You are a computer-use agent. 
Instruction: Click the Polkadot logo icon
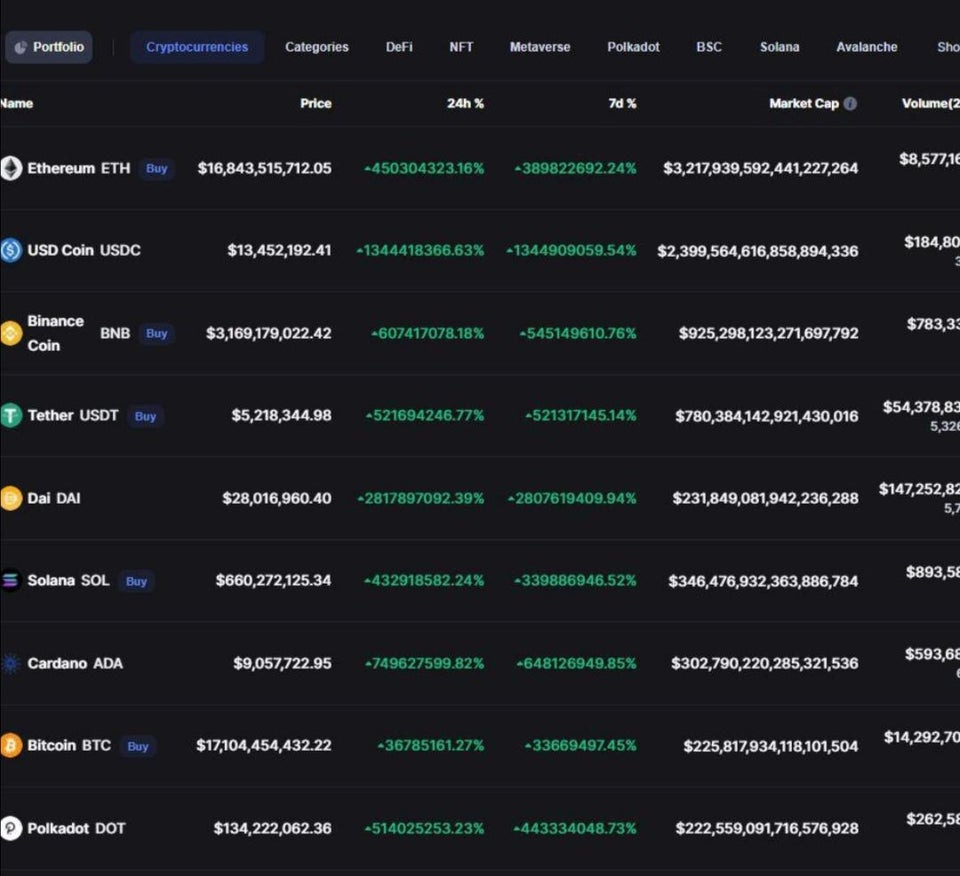point(10,828)
